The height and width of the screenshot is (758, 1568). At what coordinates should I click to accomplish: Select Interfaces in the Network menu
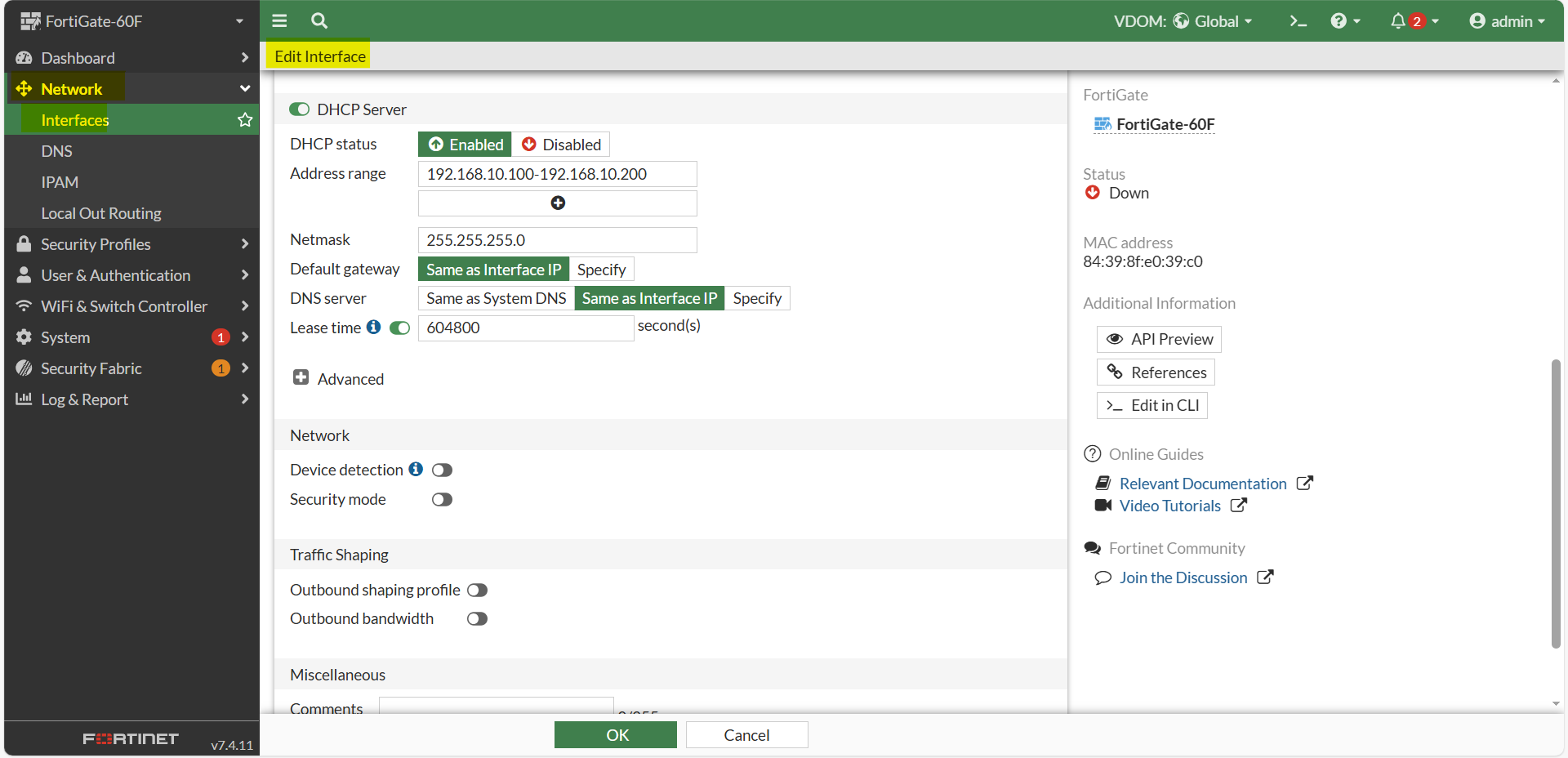click(131, 120)
